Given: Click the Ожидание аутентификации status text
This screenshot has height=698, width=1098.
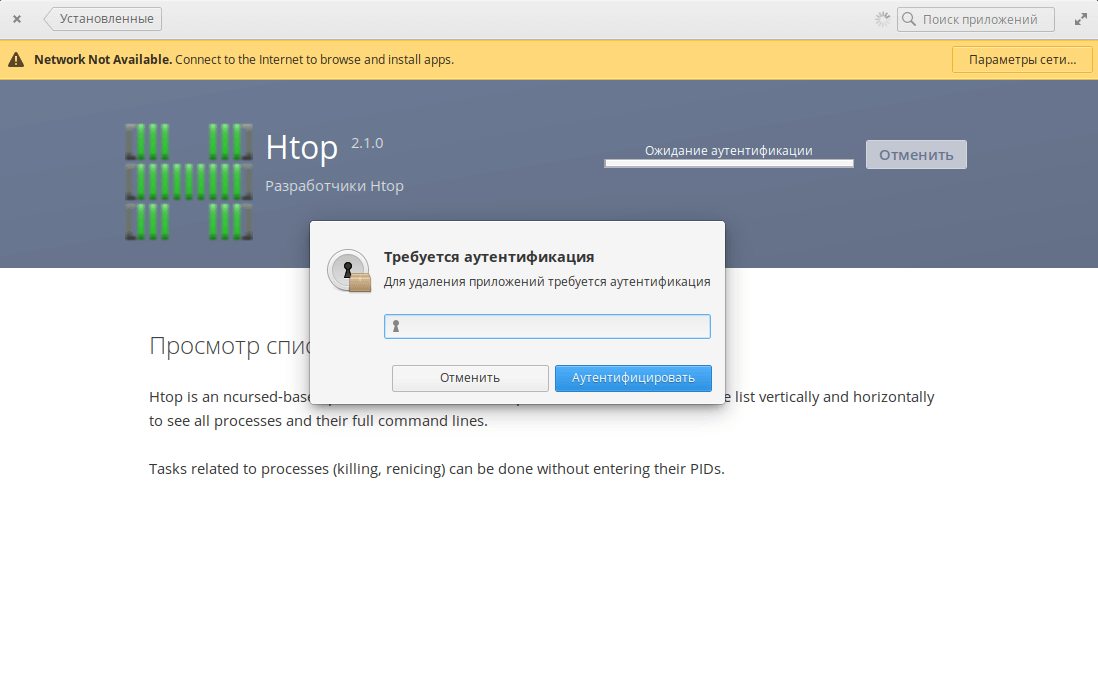Looking at the screenshot, I should 728,151.
